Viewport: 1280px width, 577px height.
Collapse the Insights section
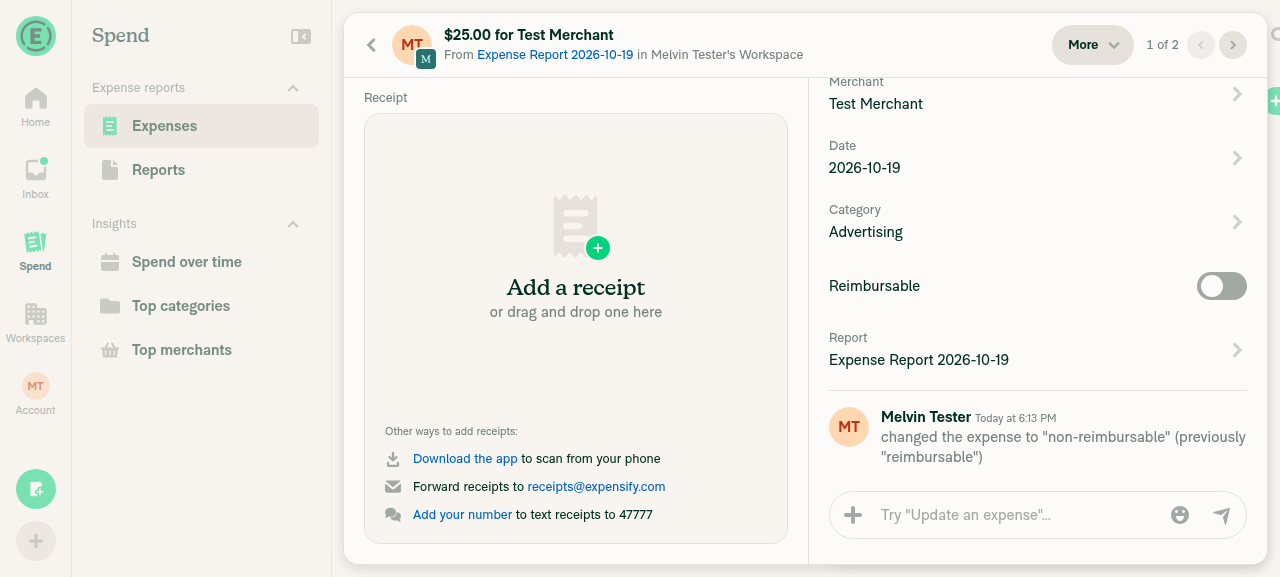pos(293,224)
